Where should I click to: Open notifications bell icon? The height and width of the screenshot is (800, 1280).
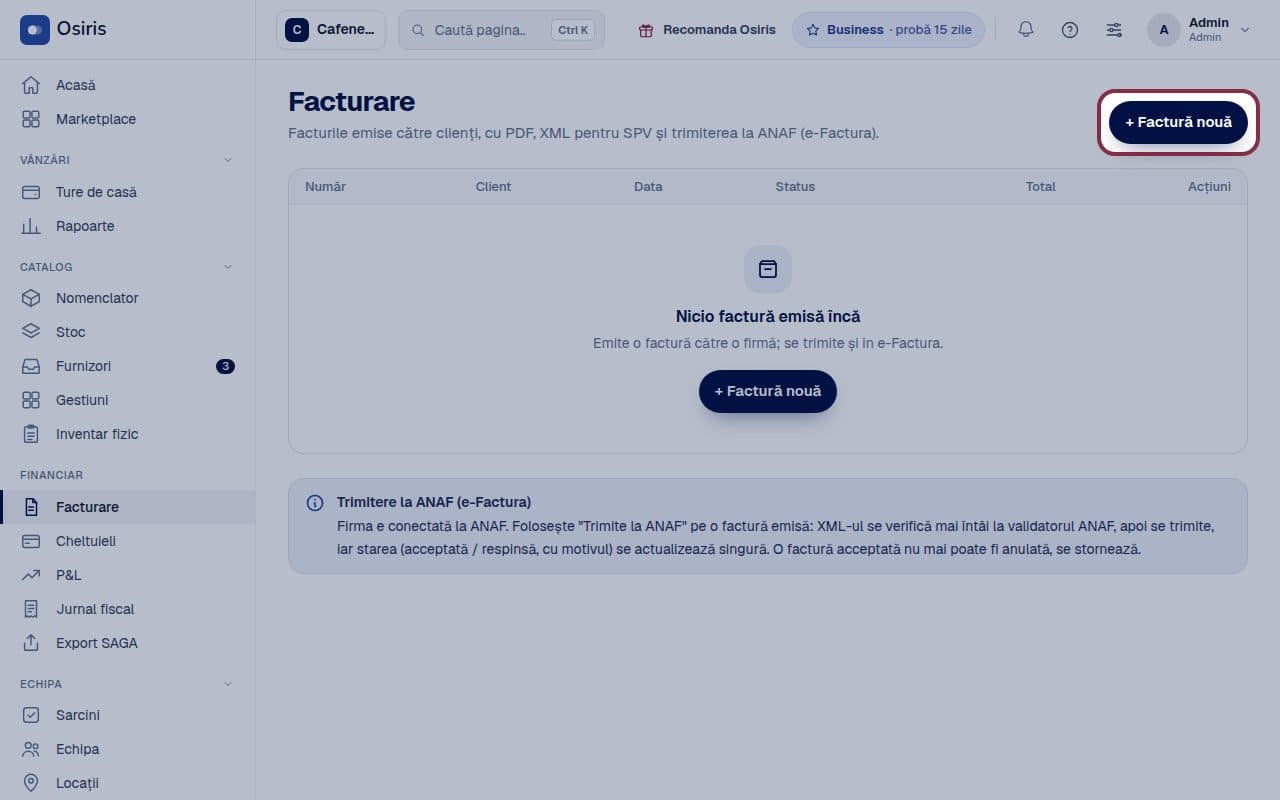1026,30
